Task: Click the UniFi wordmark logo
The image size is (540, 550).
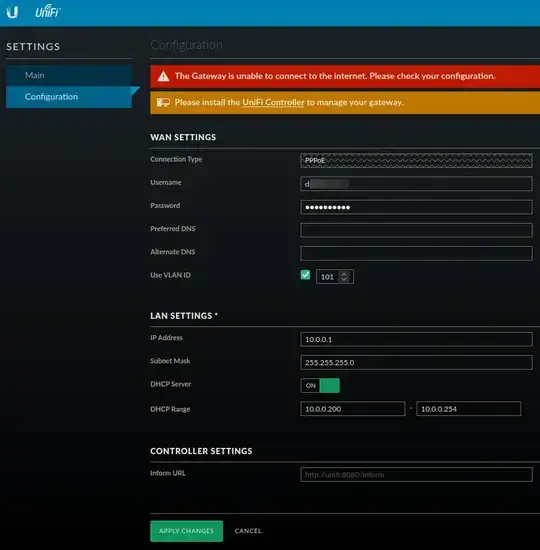Action: [x=47, y=11]
